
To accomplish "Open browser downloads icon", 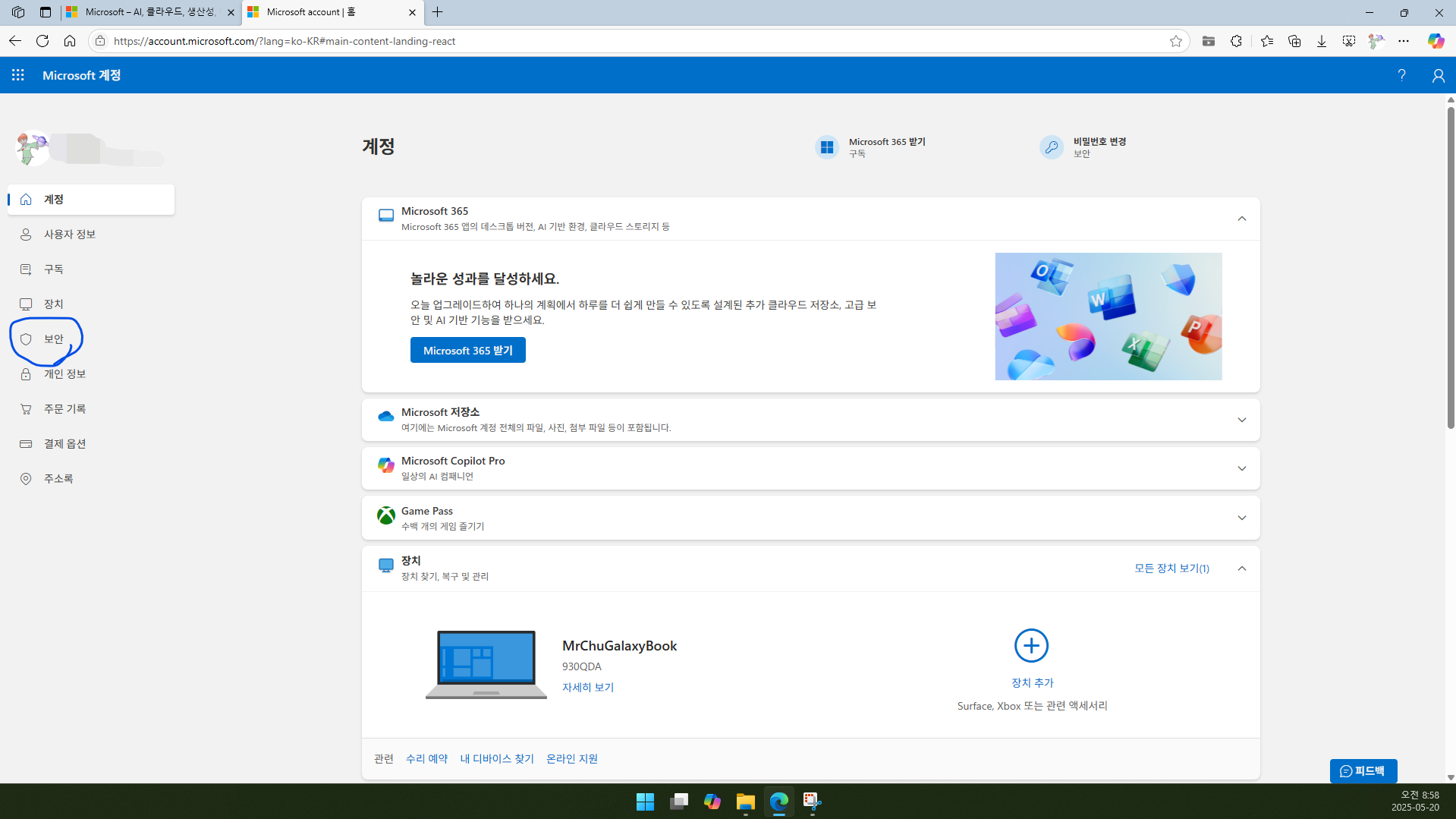I will click(x=1321, y=41).
